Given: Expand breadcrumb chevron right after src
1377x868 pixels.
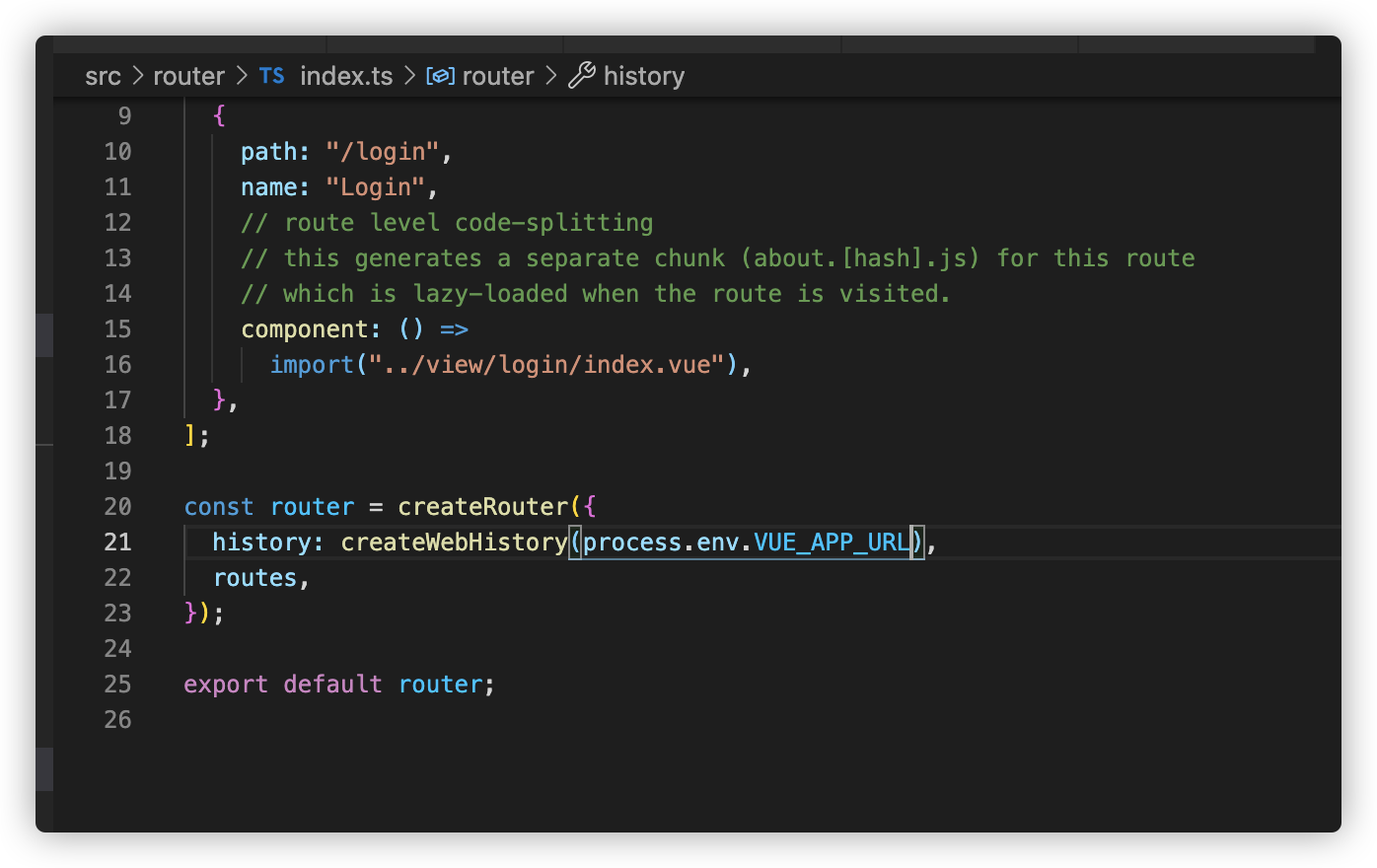Looking at the screenshot, I should click(137, 76).
